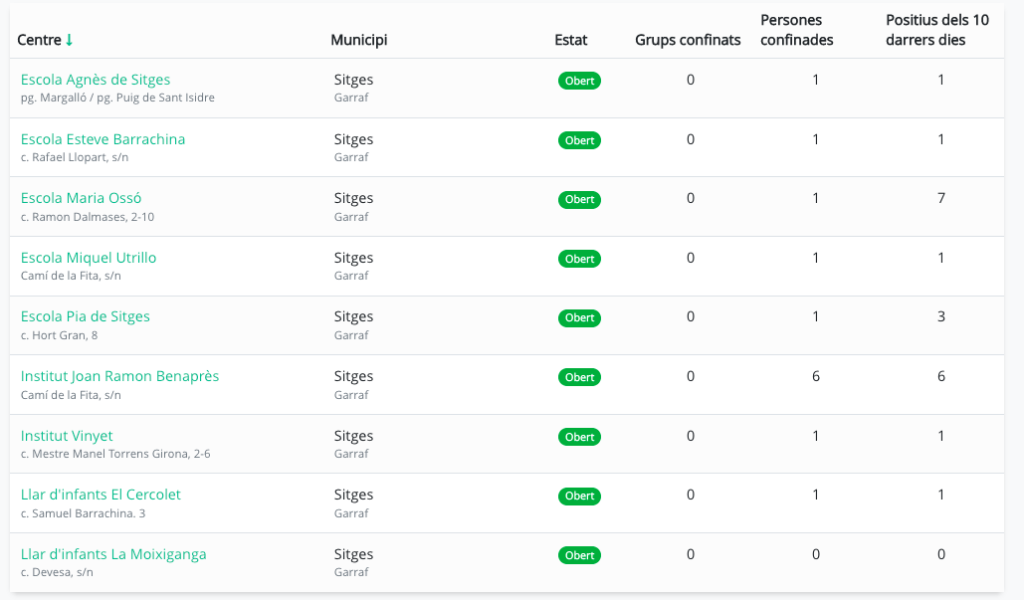Click Centre column header text
Viewport: 1024px width, 600px height.
click(40, 40)
